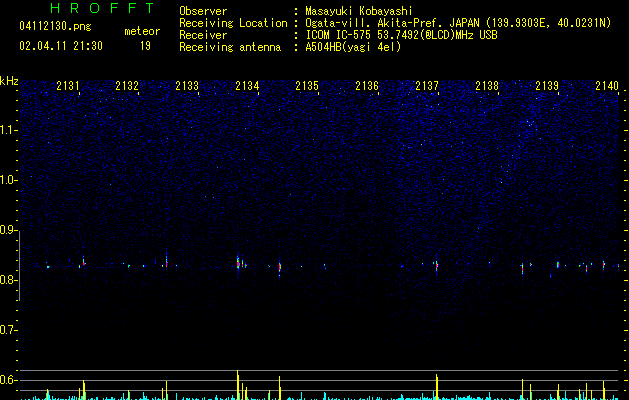Image resolution: width=629 pixels, height=400 pixels.
Task: Click the 0.8 kHz axis label
Action: click(9, 280)
